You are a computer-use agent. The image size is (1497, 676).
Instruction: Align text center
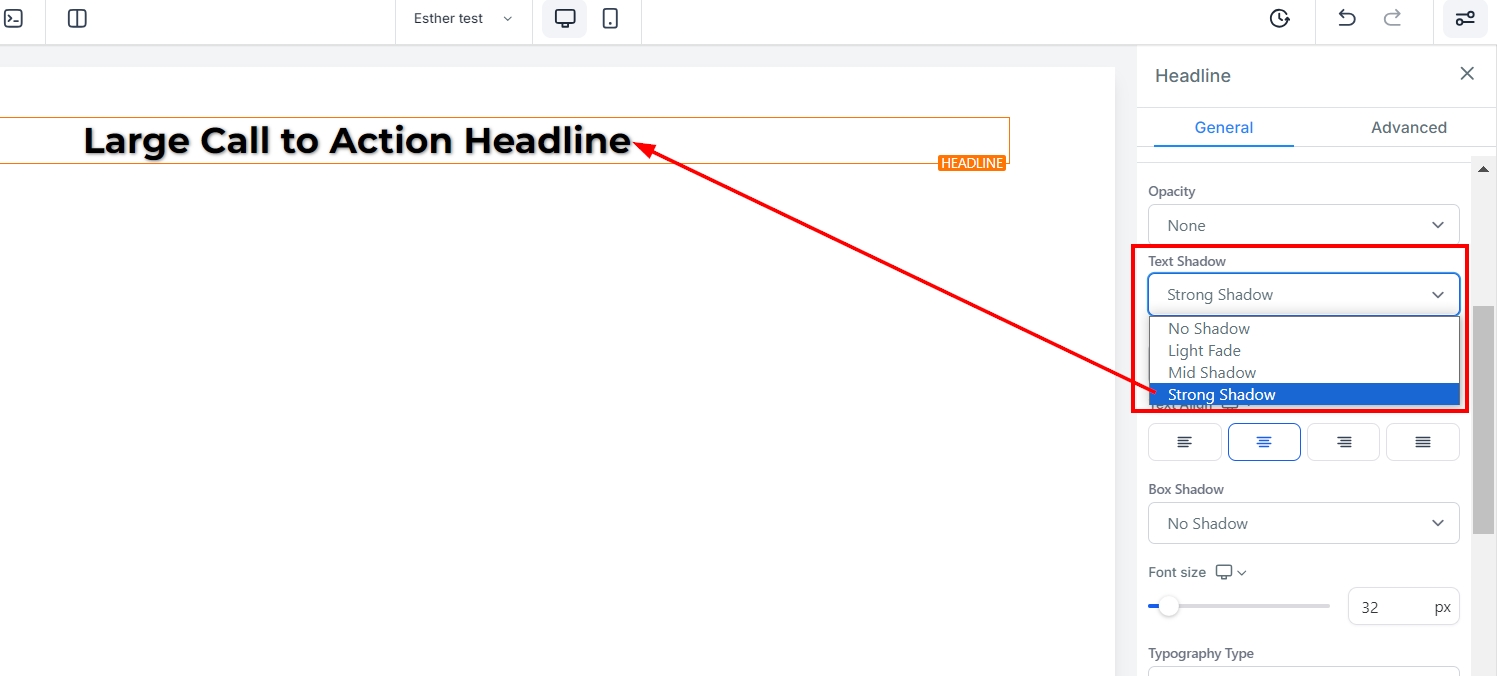pyautogui.click(x=1264, y=442)
